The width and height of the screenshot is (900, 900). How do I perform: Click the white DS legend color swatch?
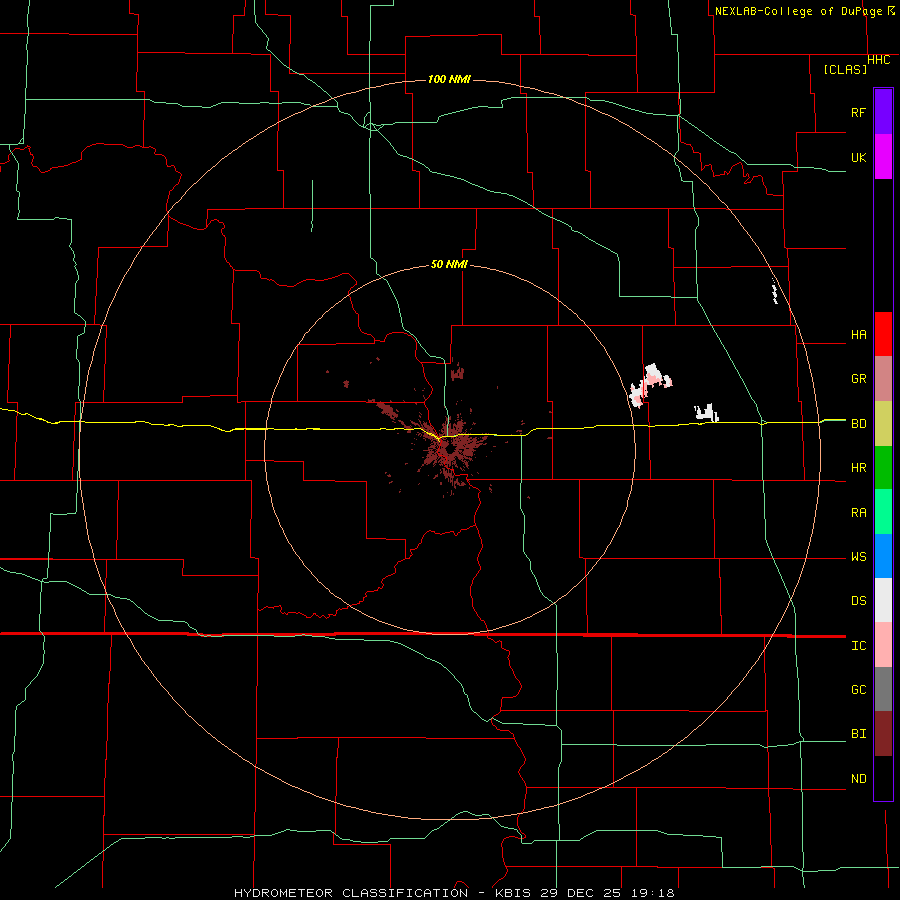click(x=883, y=600)
